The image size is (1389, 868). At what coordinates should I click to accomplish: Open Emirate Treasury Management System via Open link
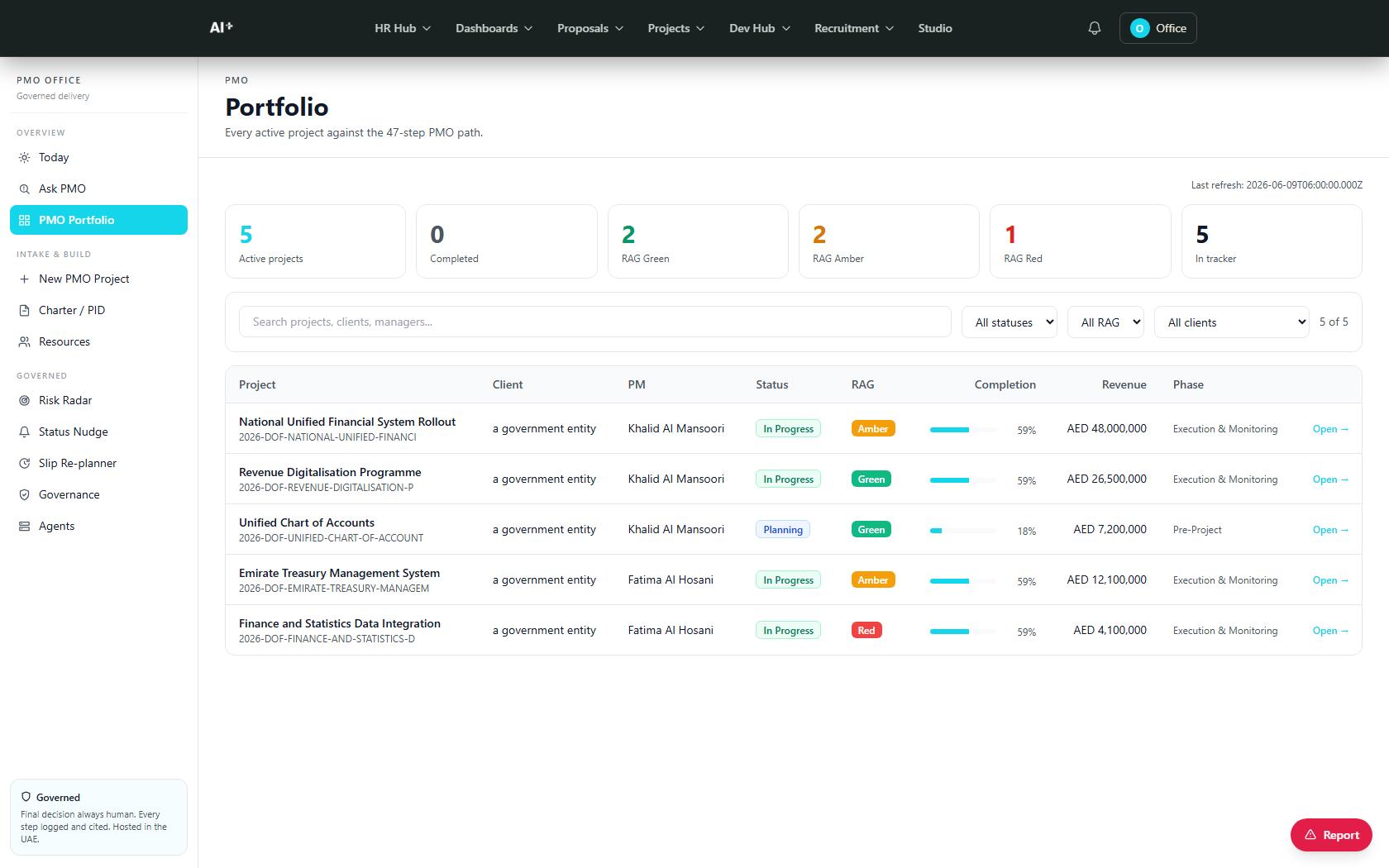[1330, 580]
